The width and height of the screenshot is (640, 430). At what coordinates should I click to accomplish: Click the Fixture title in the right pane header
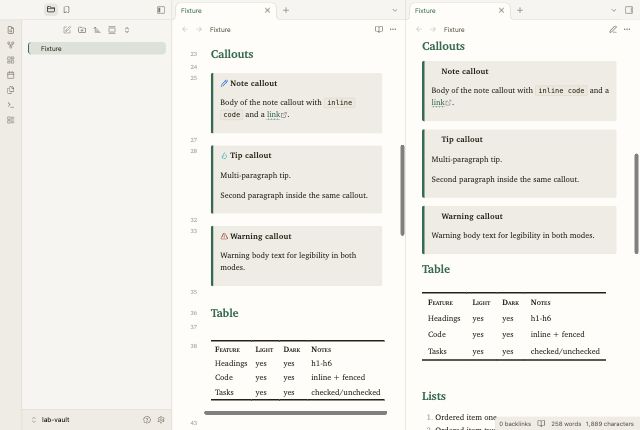click(x=454, y=29)
